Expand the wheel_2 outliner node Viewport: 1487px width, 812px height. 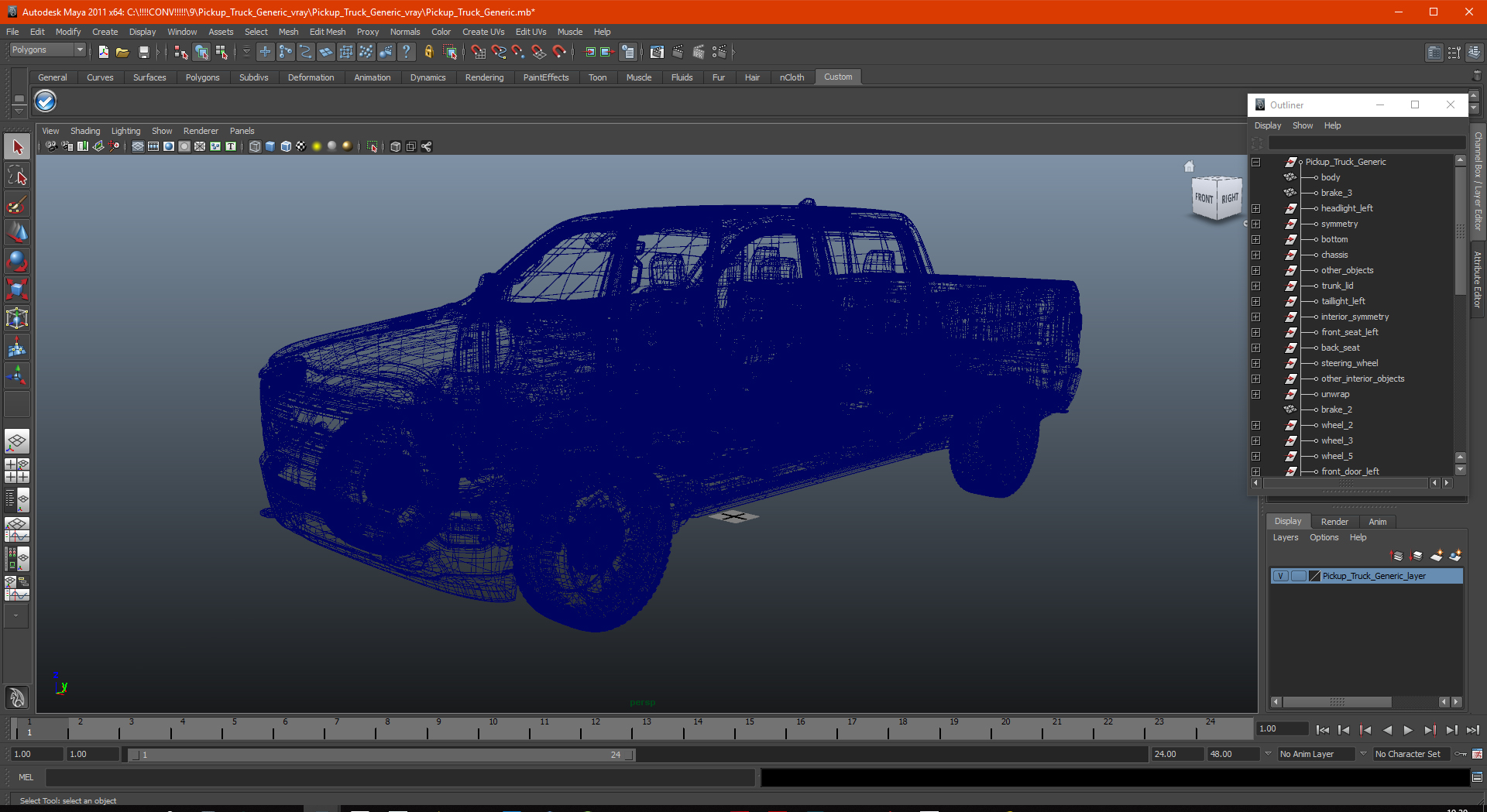click(x=1256, y=425)
